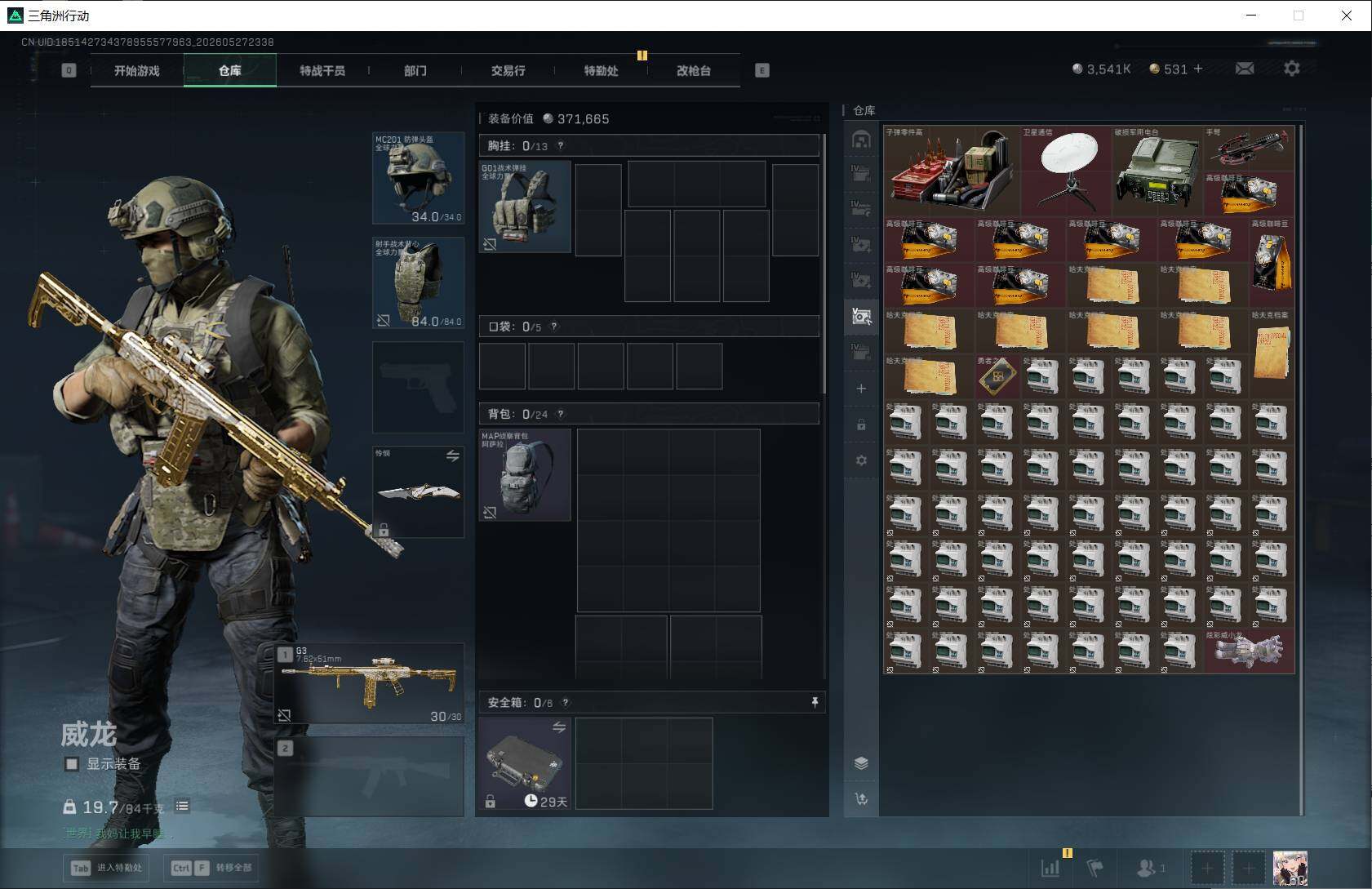Toggle the 显示装备 checkbox

pyautogui.click(x=72, y=764)
